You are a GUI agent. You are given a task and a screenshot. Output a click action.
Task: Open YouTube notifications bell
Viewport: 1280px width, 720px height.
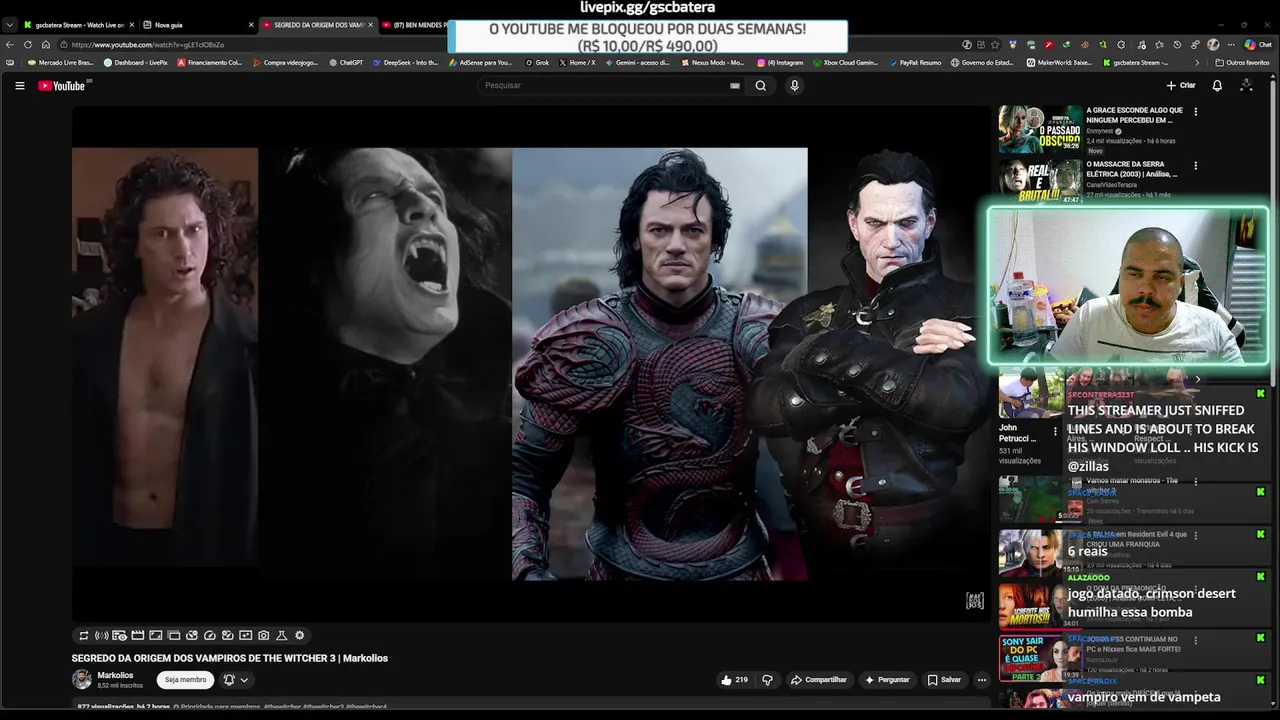click(x=1217, y=85)
